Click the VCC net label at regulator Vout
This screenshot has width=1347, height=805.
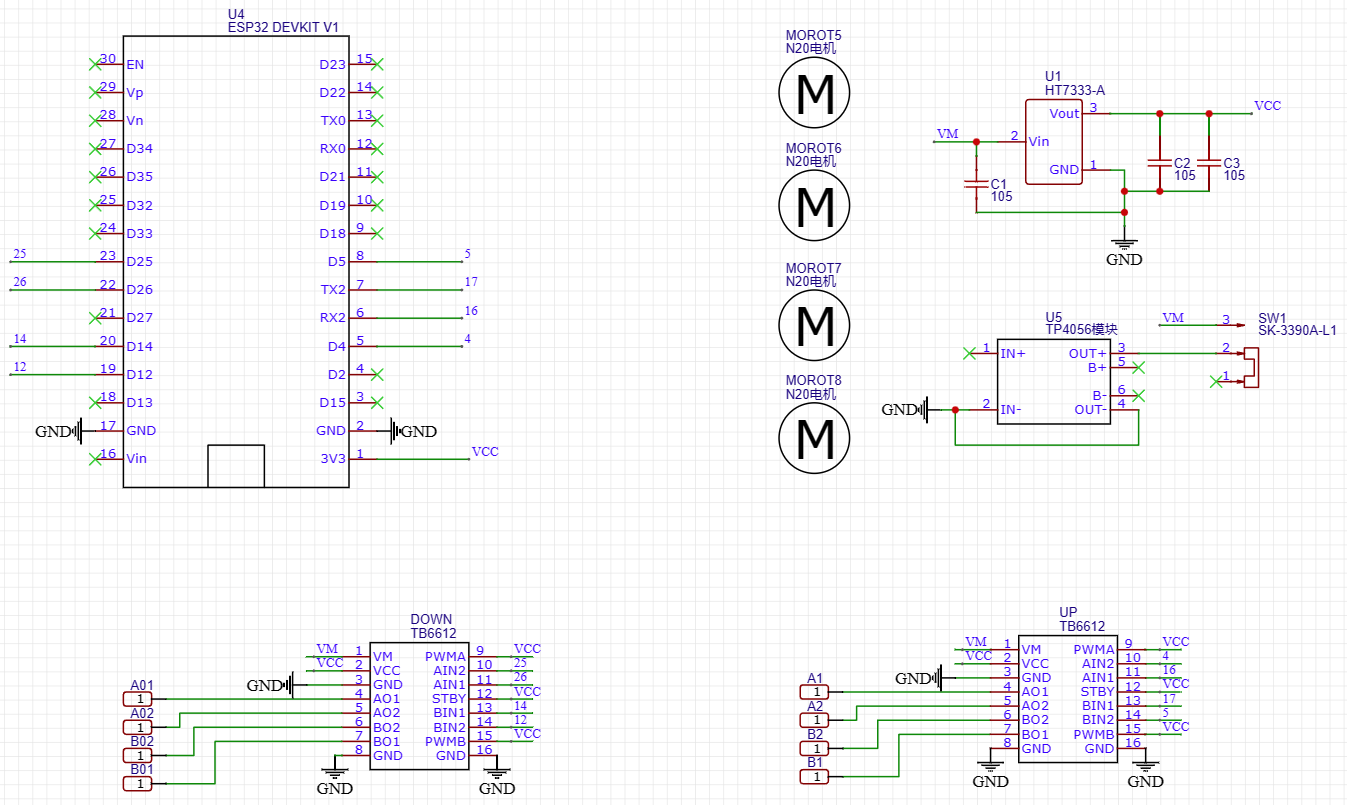point(1268,106)
